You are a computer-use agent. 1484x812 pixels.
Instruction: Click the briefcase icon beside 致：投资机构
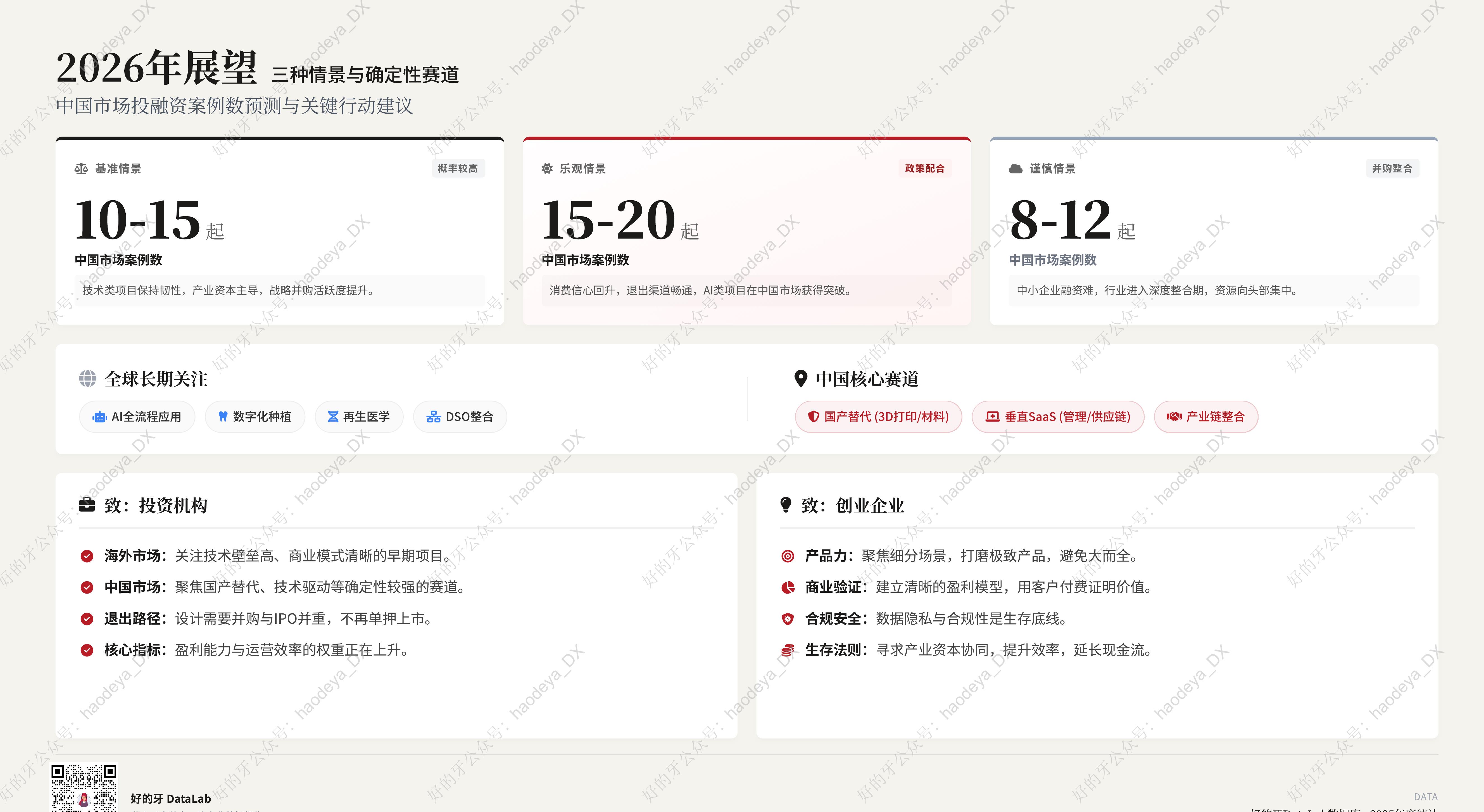[x=87, y=504]
